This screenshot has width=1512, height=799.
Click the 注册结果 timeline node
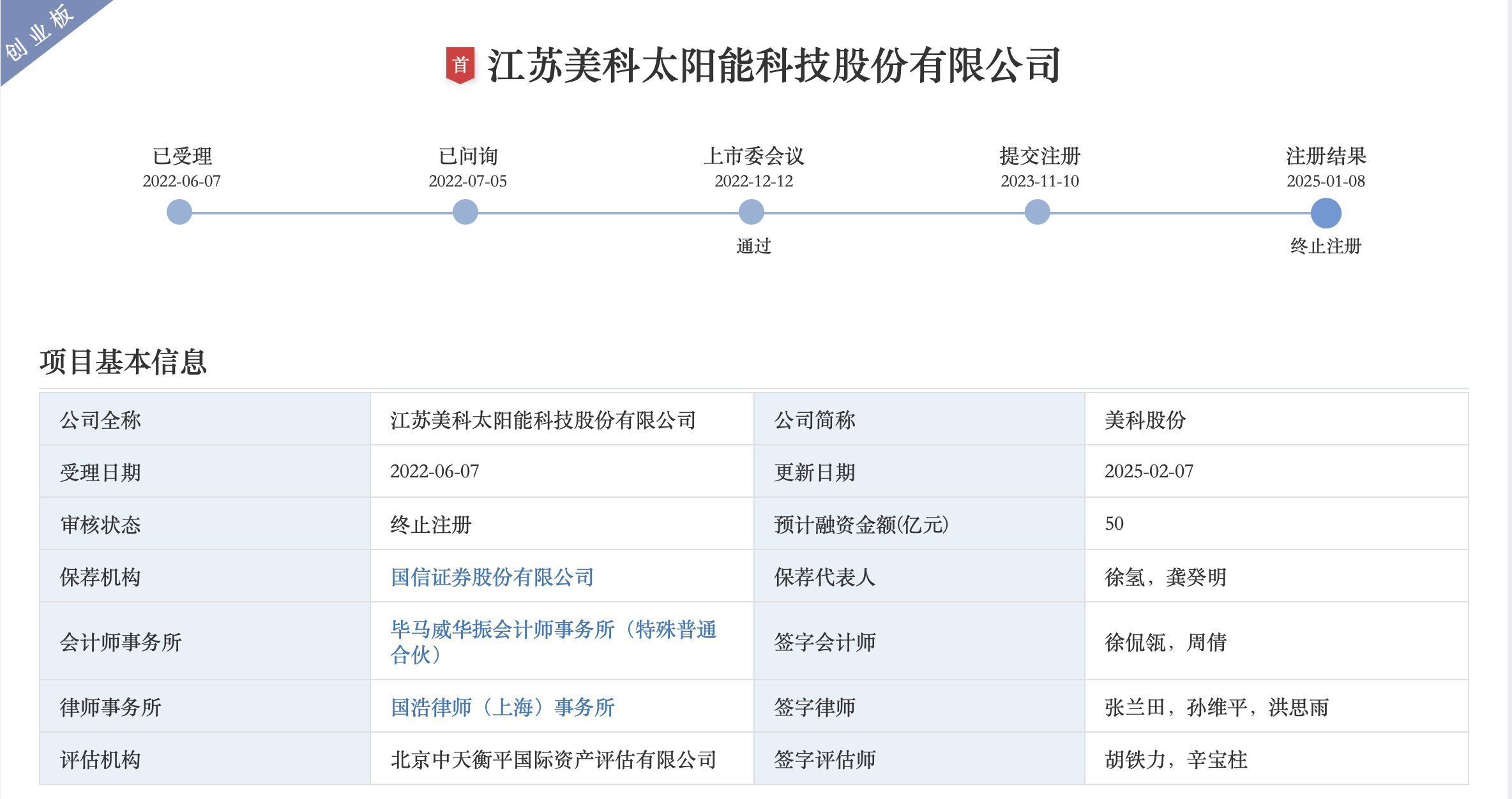coord(1326,213)
